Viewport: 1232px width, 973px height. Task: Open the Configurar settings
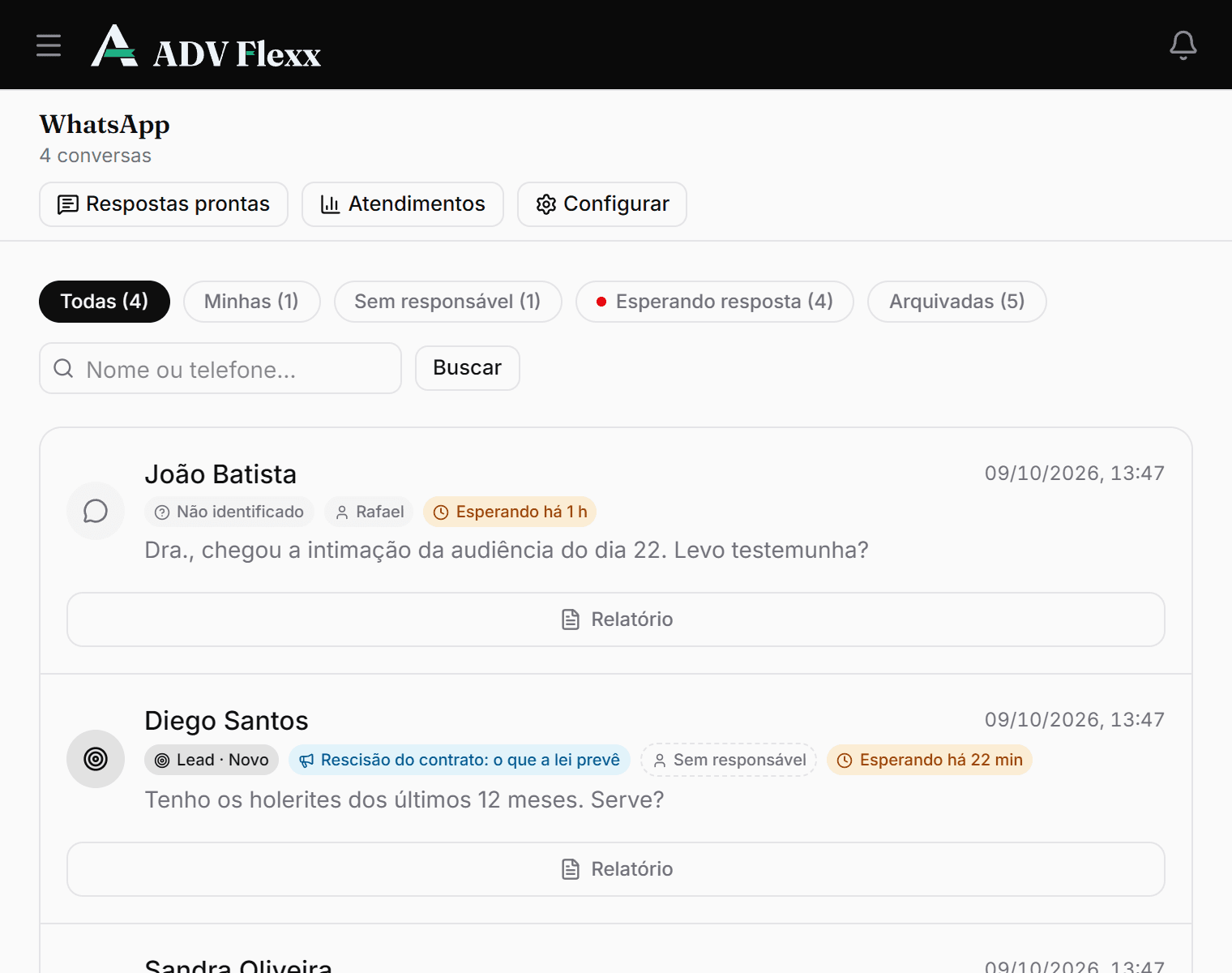pyautogui.click(x=602, y=204)
